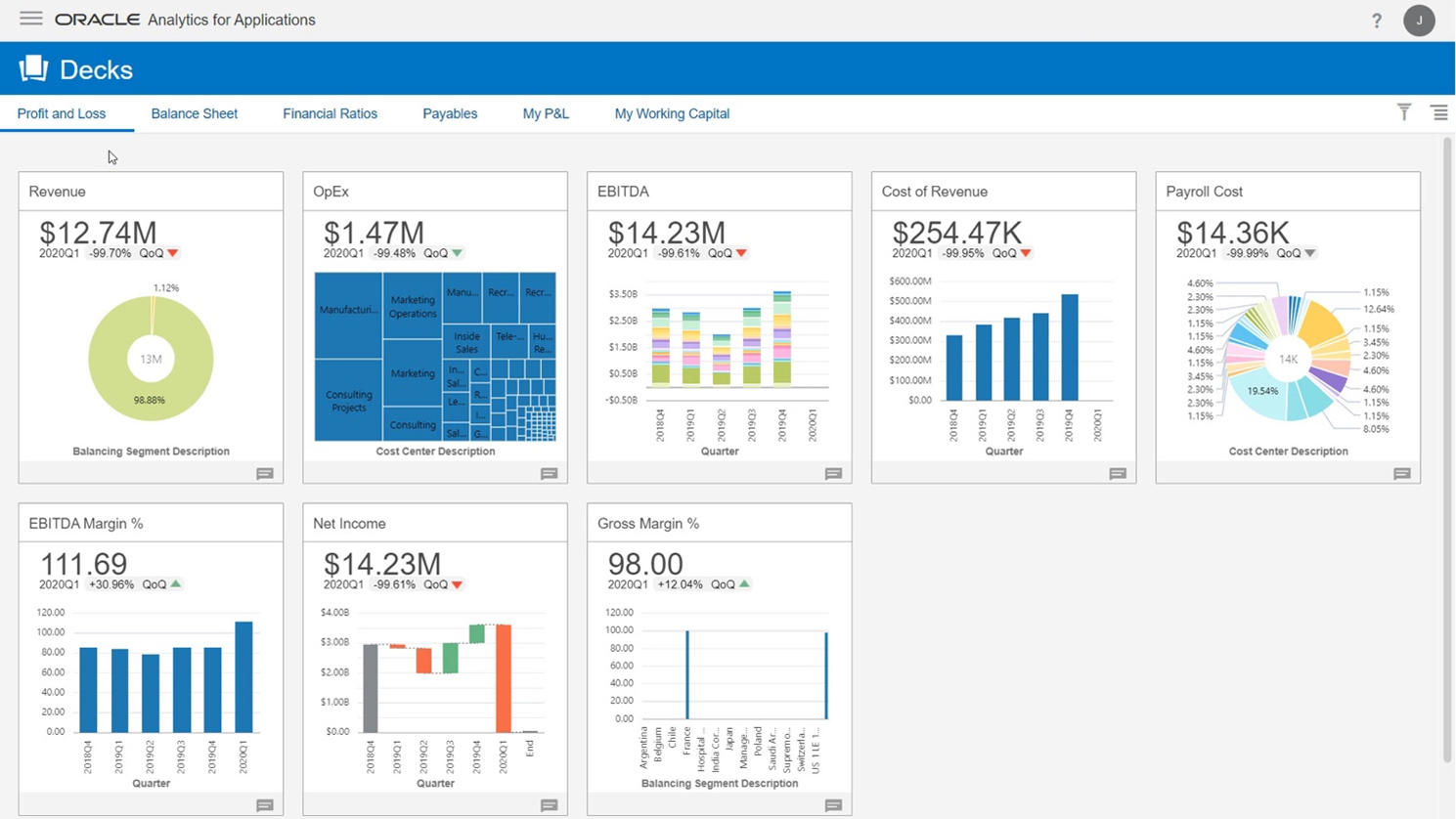Click the deck options icon beside the filter
This screenshot has width=1456, height=819.
point(1439,111)
